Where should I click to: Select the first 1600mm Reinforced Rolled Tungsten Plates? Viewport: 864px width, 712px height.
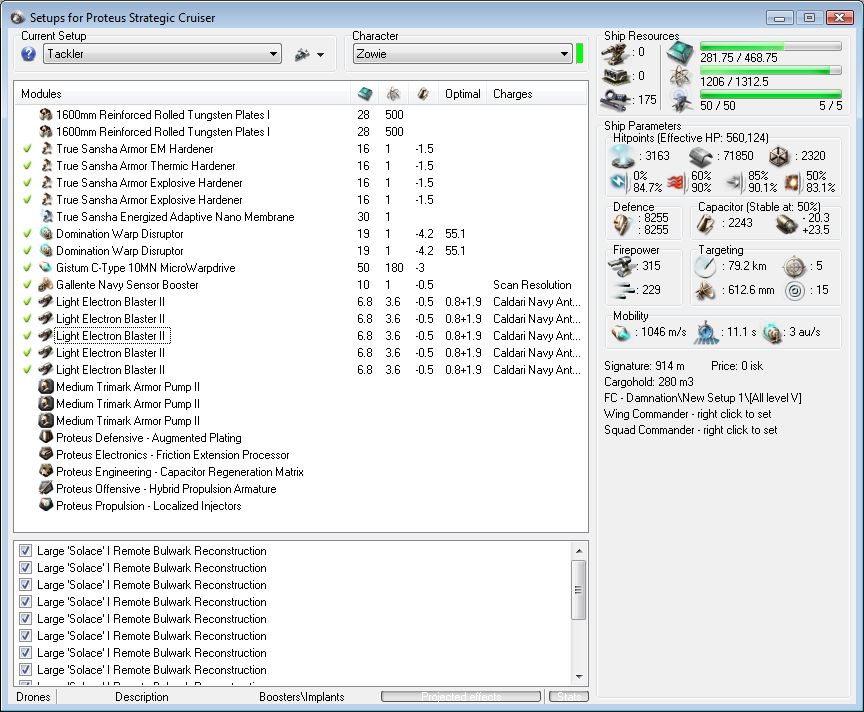coord(301,115)
